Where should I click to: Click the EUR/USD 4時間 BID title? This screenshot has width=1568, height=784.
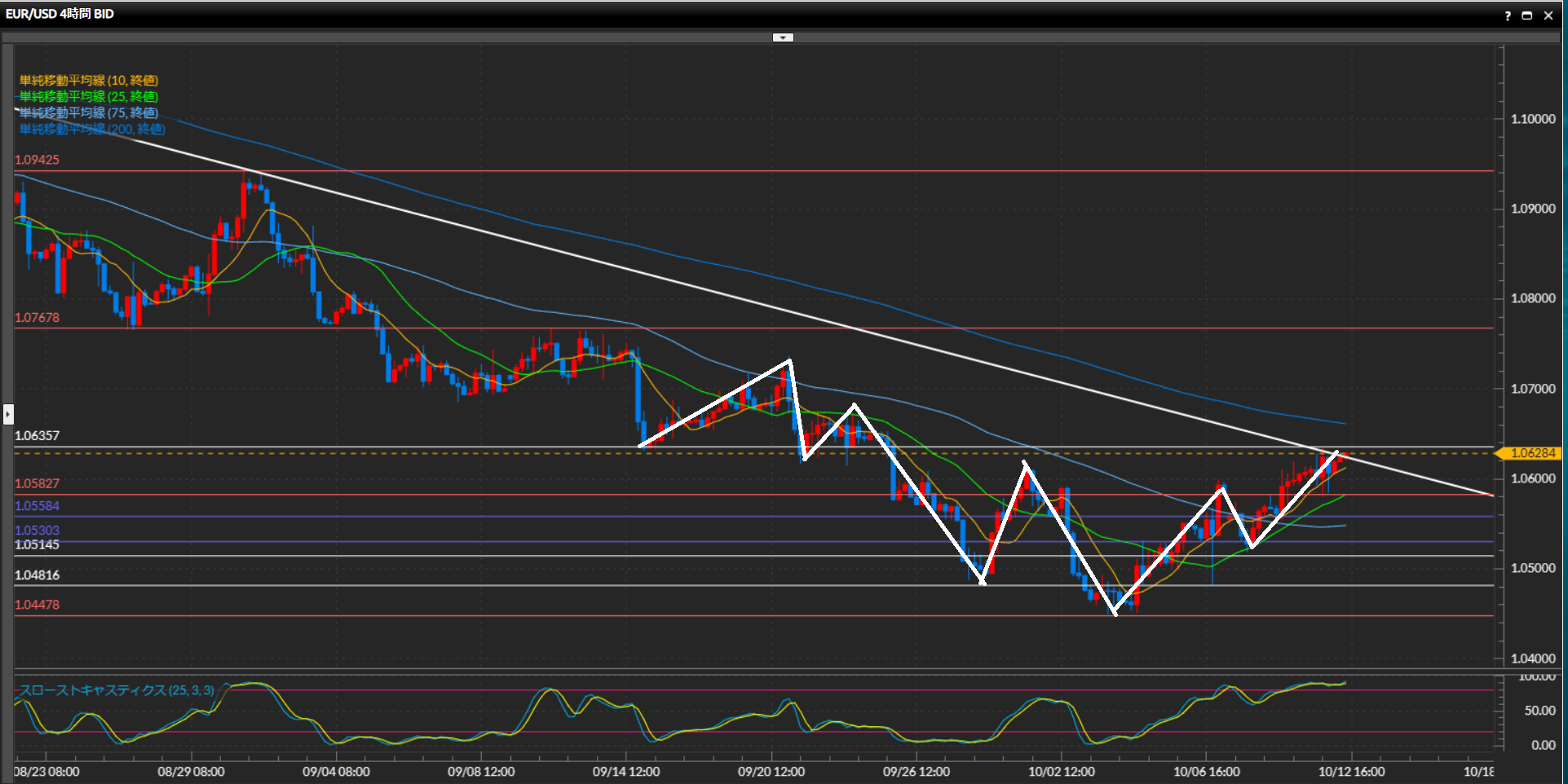pos(60,14)
